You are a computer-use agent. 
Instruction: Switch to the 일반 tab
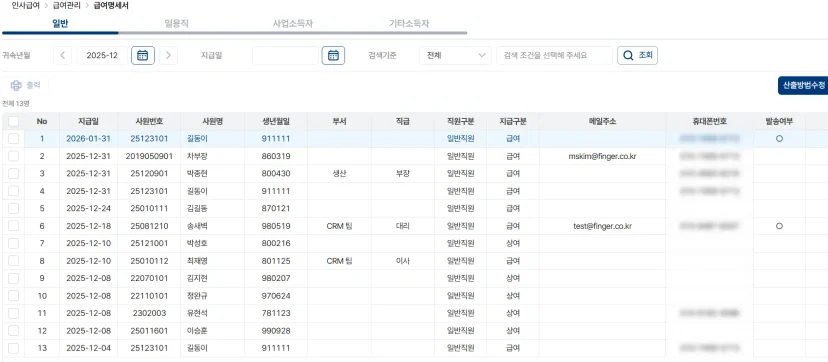pos(60,24)
